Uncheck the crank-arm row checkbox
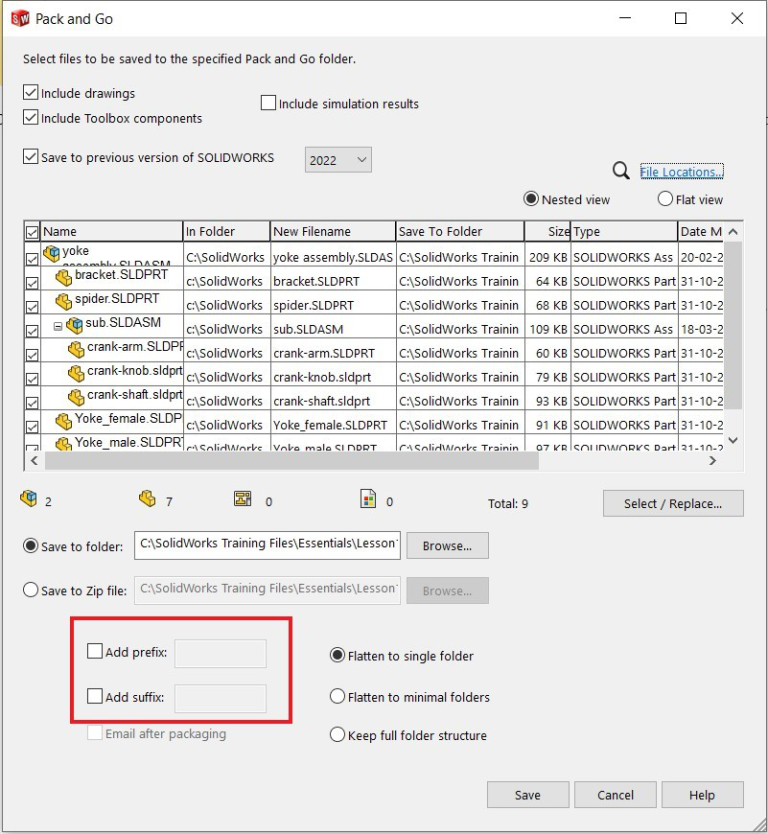 click(32, 355)
